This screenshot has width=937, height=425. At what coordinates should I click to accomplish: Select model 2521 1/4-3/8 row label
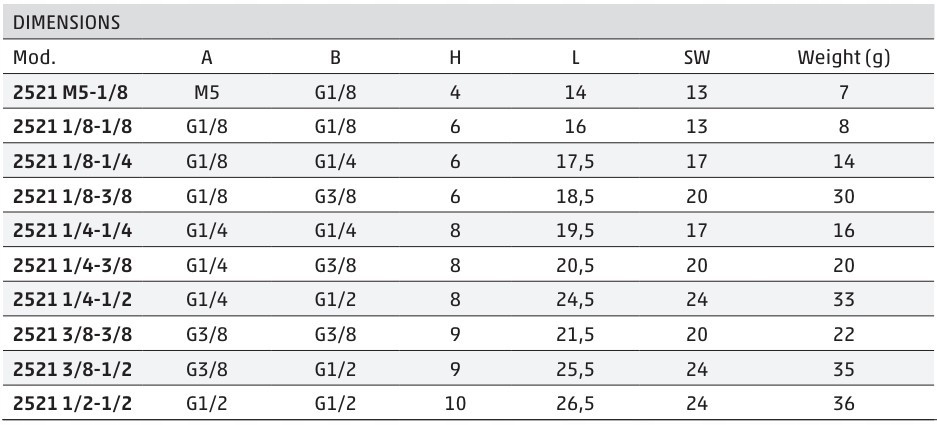tap(72, 265)
